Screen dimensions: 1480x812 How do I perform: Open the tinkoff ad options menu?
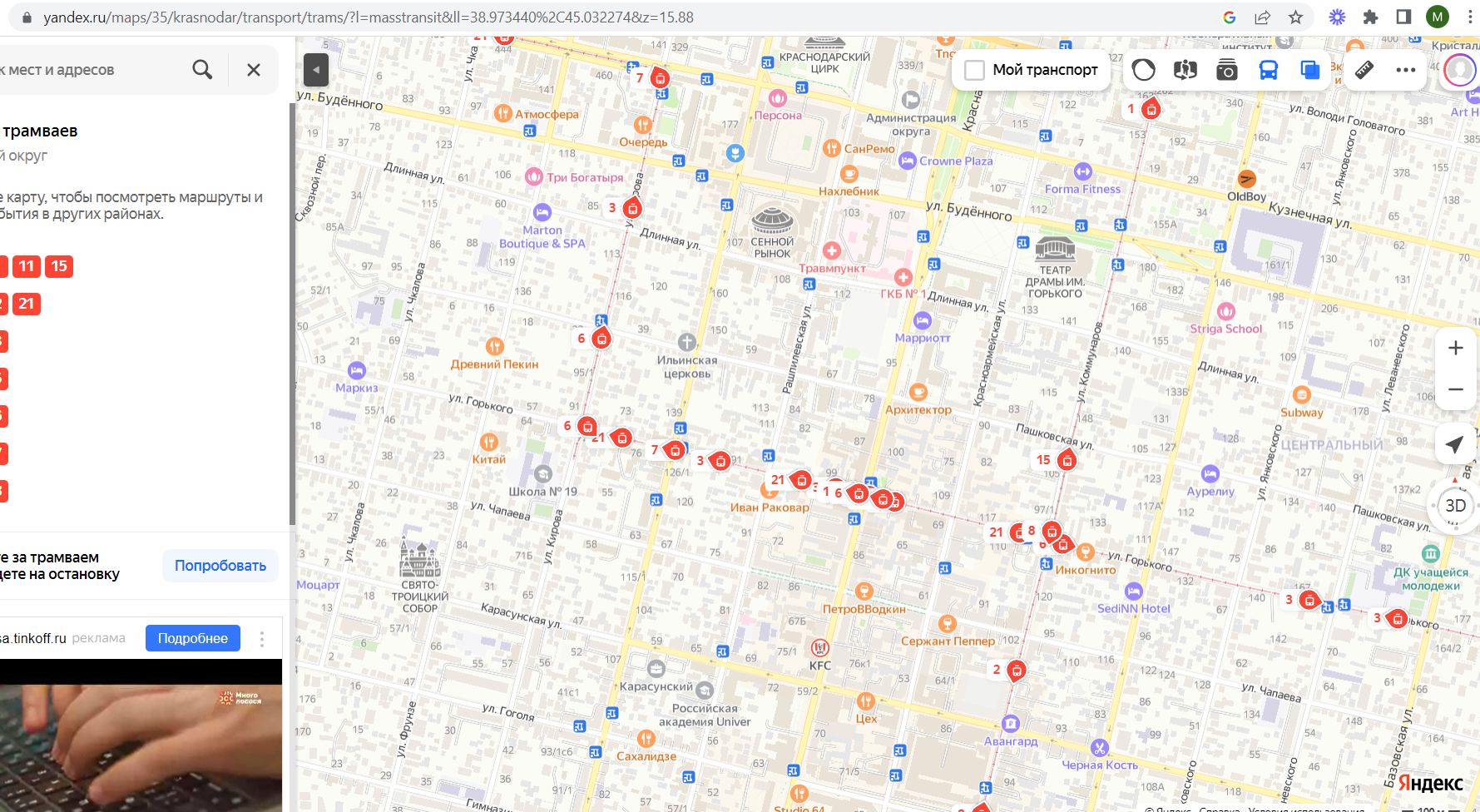pos(262,639)
